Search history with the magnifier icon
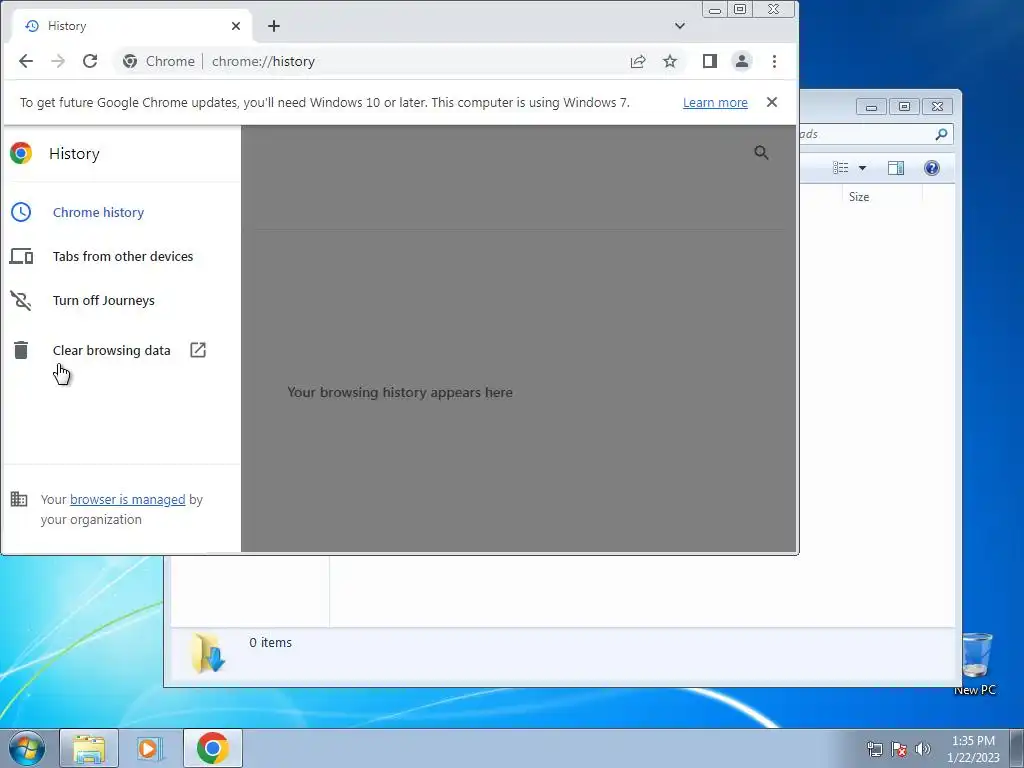1024x768 pixels. coord(761,153)
